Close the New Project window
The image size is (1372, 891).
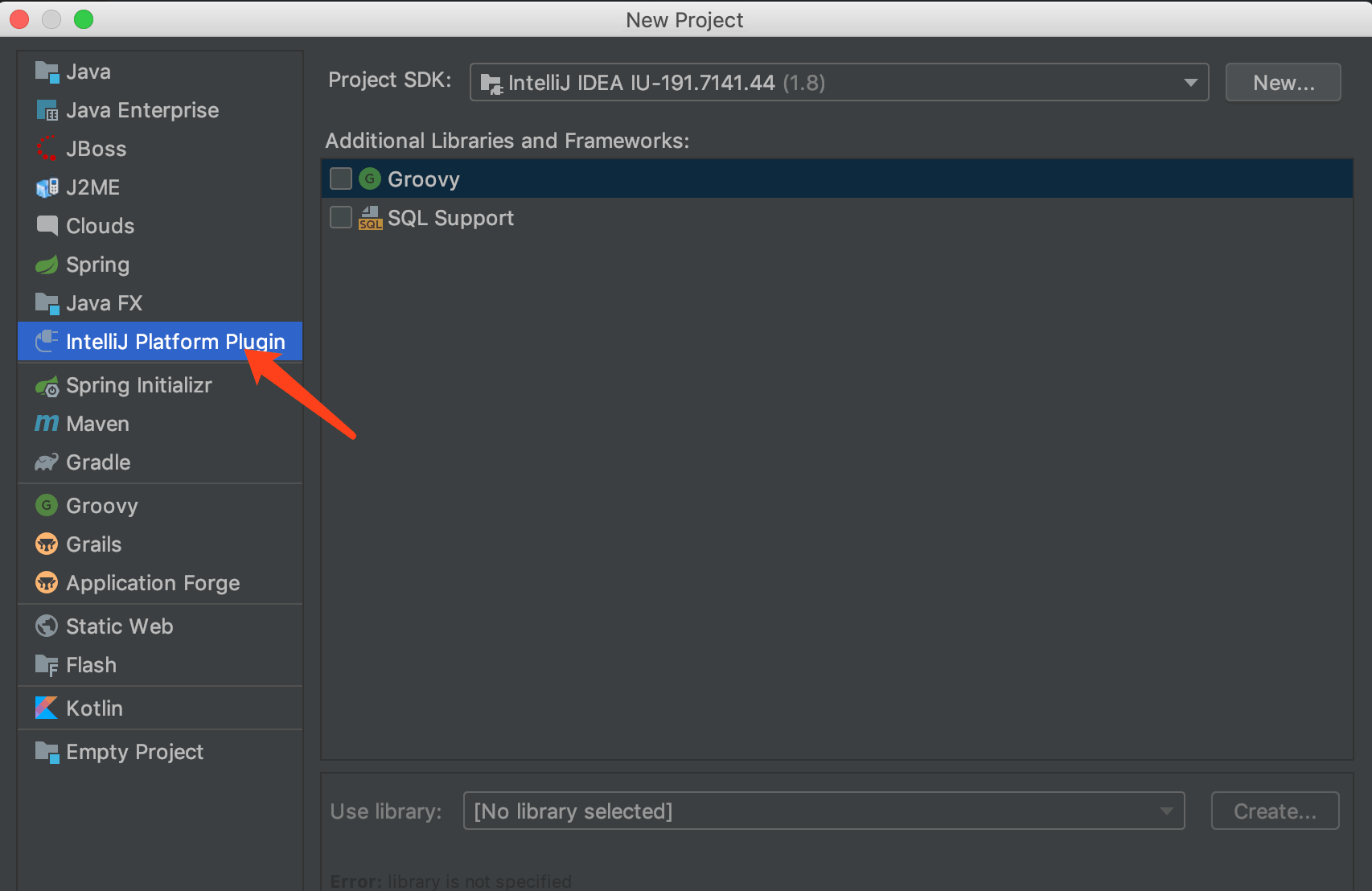coord(19,19)
